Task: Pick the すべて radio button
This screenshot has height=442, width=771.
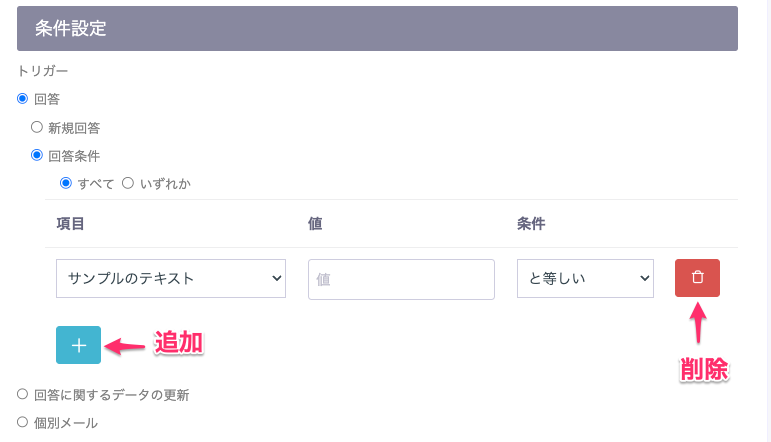Action: [66, 183]
